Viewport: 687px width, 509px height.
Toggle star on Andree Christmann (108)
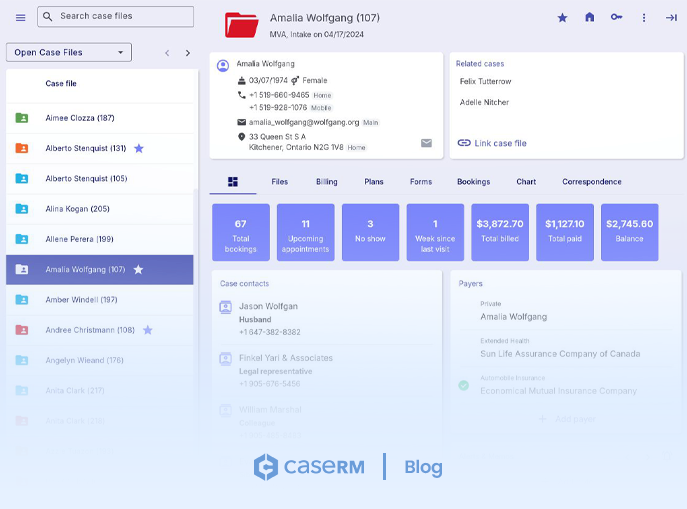(x=148, y=330)
